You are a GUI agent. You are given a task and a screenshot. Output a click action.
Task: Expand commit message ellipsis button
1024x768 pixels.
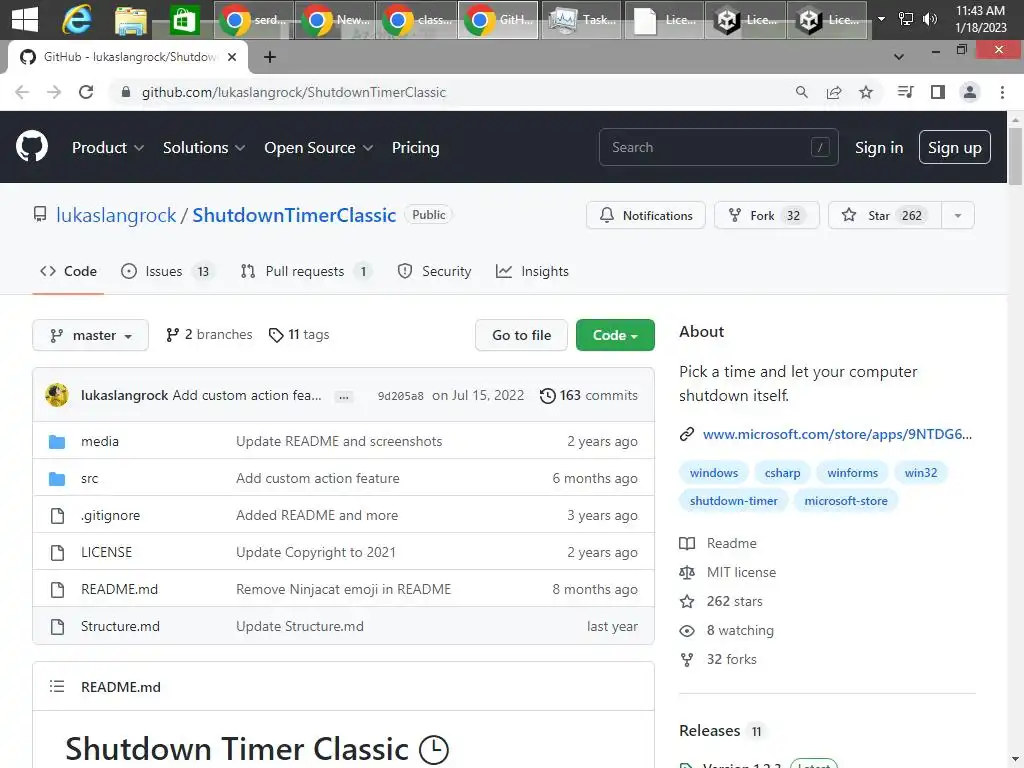click(344, 396)
